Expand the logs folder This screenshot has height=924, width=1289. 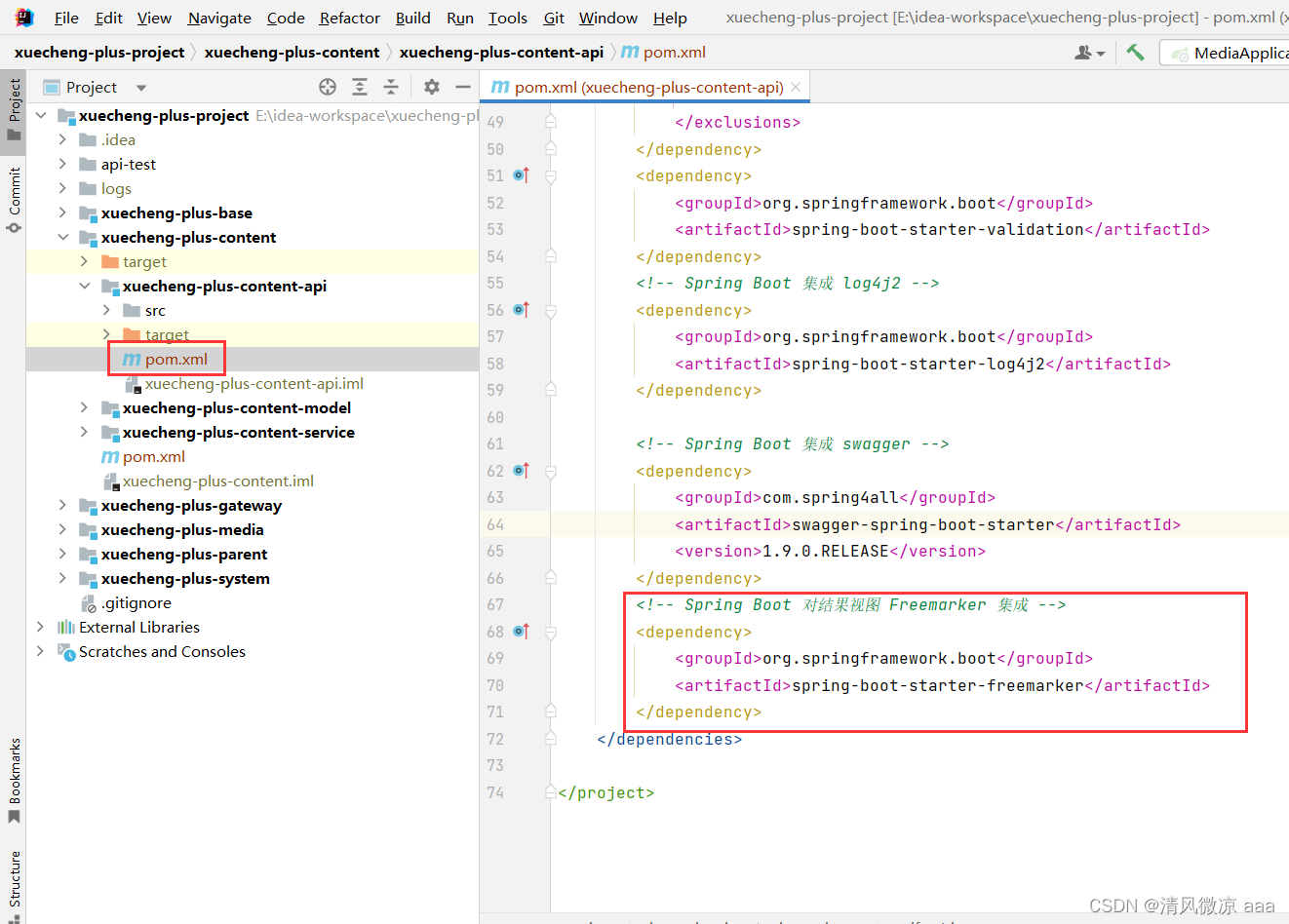62,188
